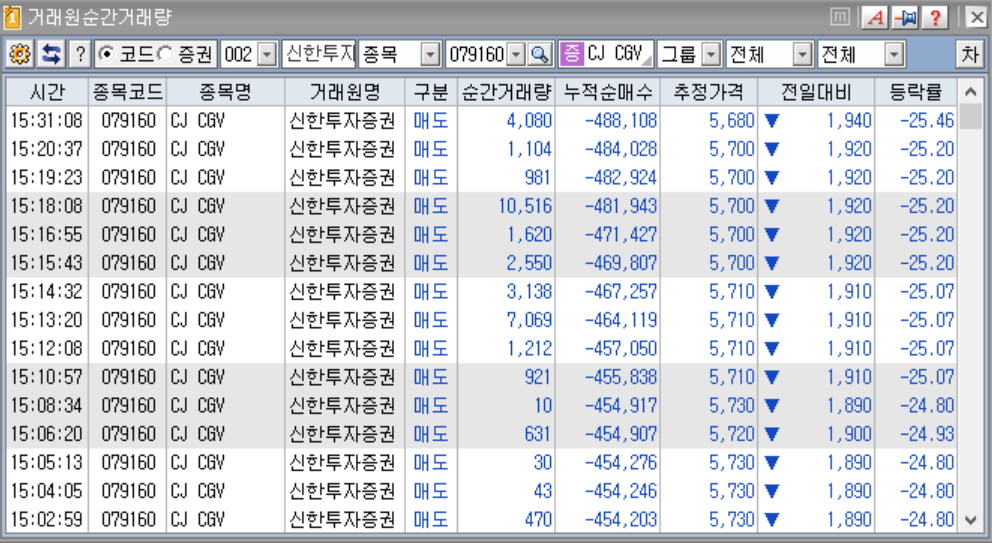
Task: Open the 종목 type dropdown
Action: click(430, 55)
